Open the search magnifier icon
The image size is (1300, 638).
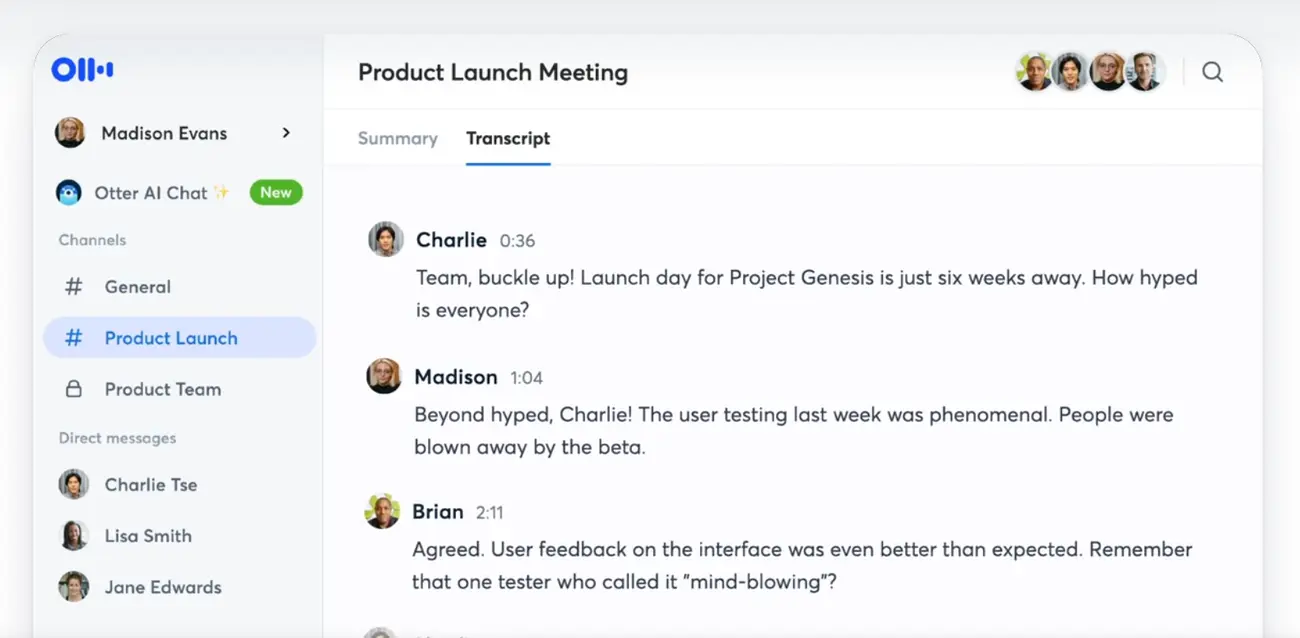1212,72
